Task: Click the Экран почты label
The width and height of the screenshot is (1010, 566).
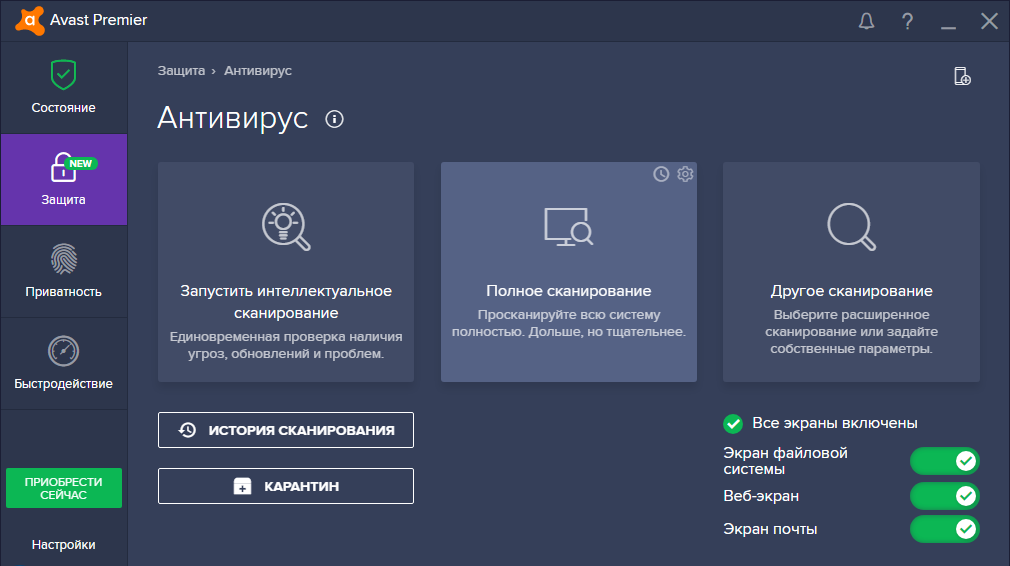Action: (x=770, y=529)
